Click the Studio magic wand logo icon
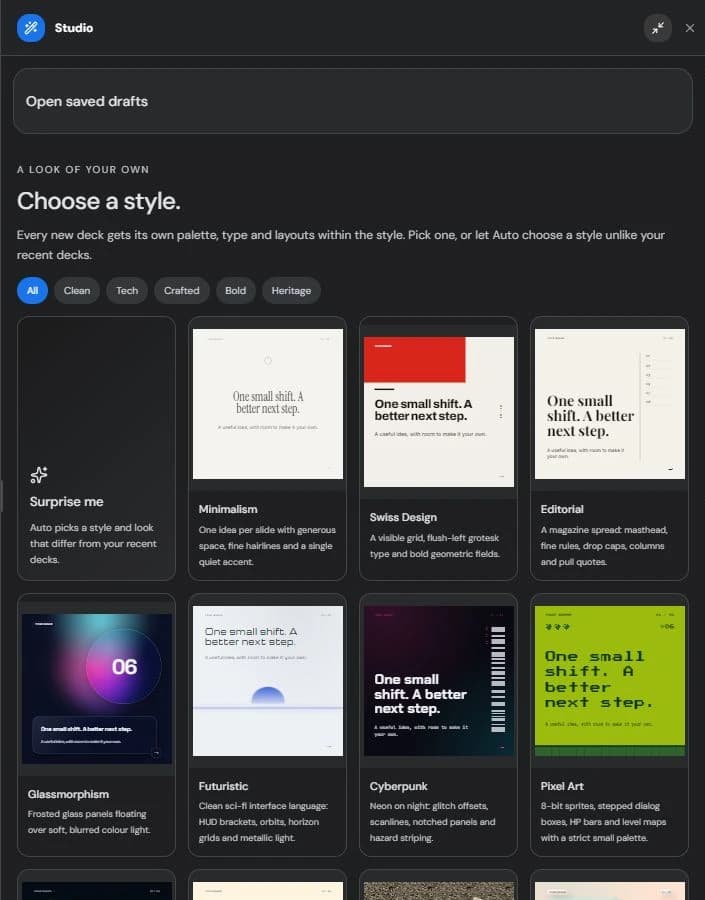Screen dimensions: 705x900 click(x=31, y=28)
